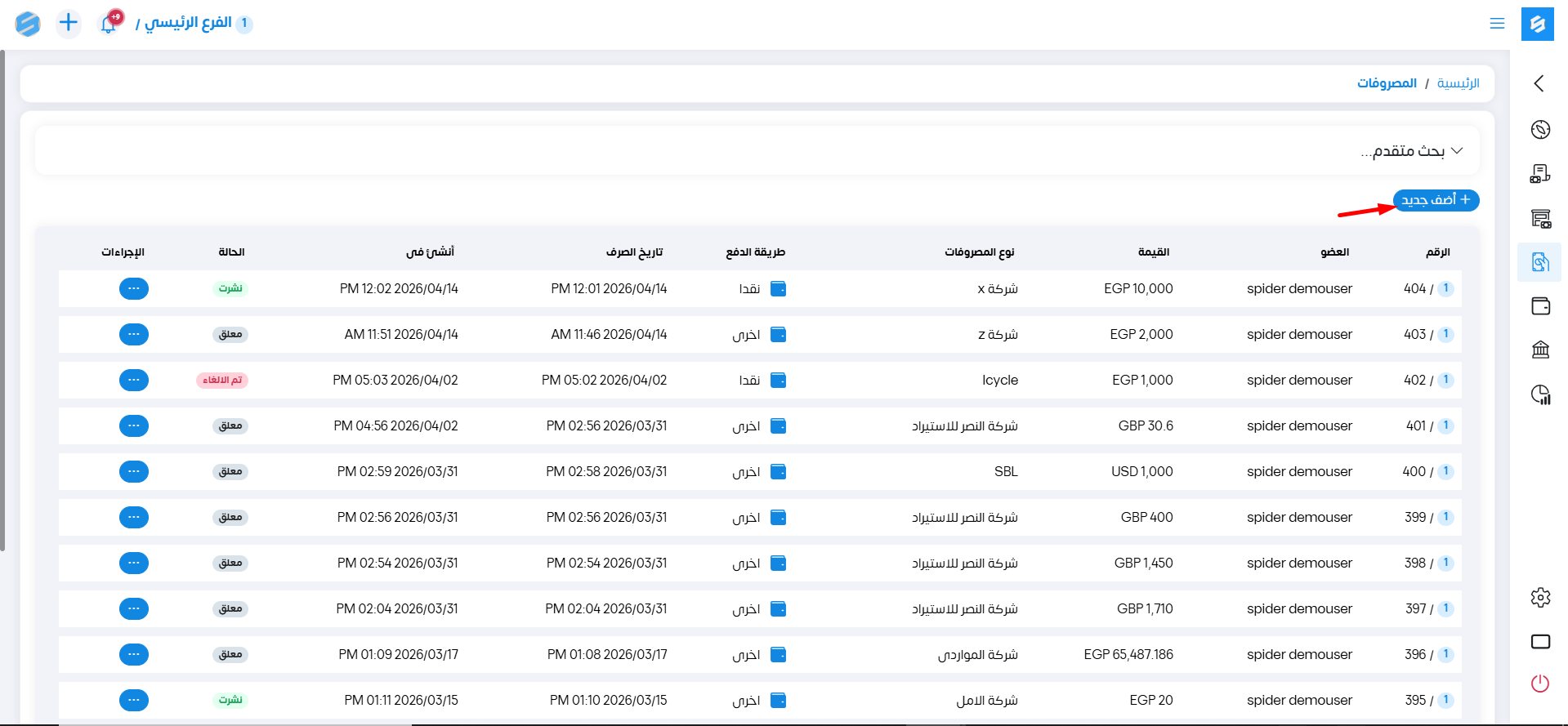Viewport: 1568px width, 726px height.
Task: Open actions menu for expense 396
Action: point(134,655)
